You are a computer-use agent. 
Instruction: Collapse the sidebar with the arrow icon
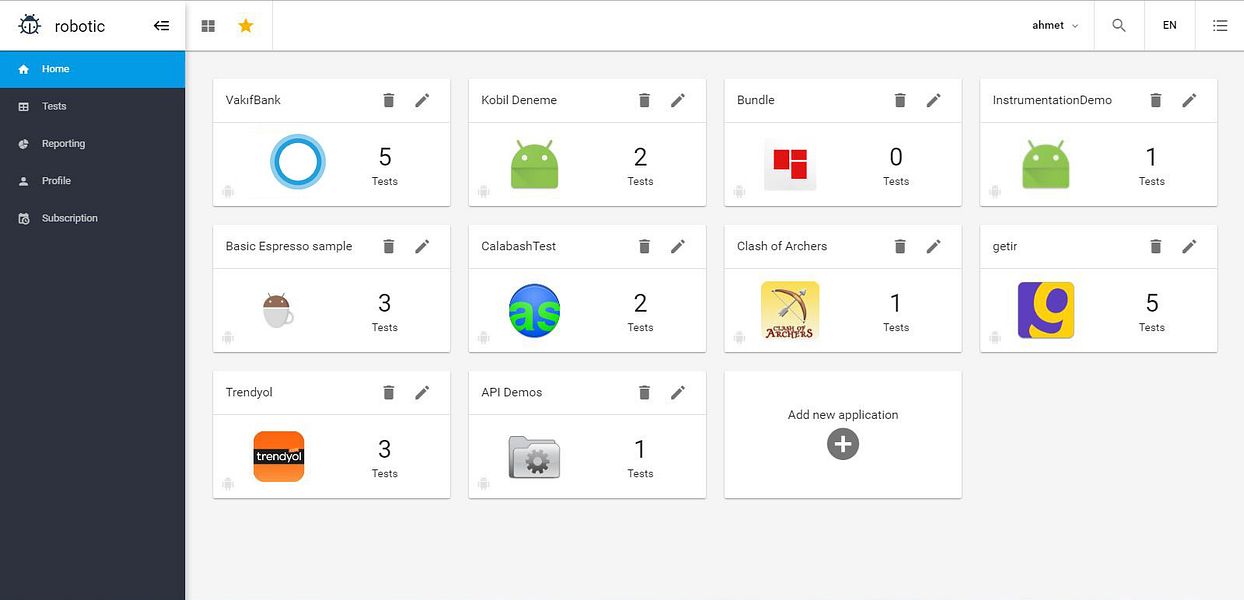[161, 26]
